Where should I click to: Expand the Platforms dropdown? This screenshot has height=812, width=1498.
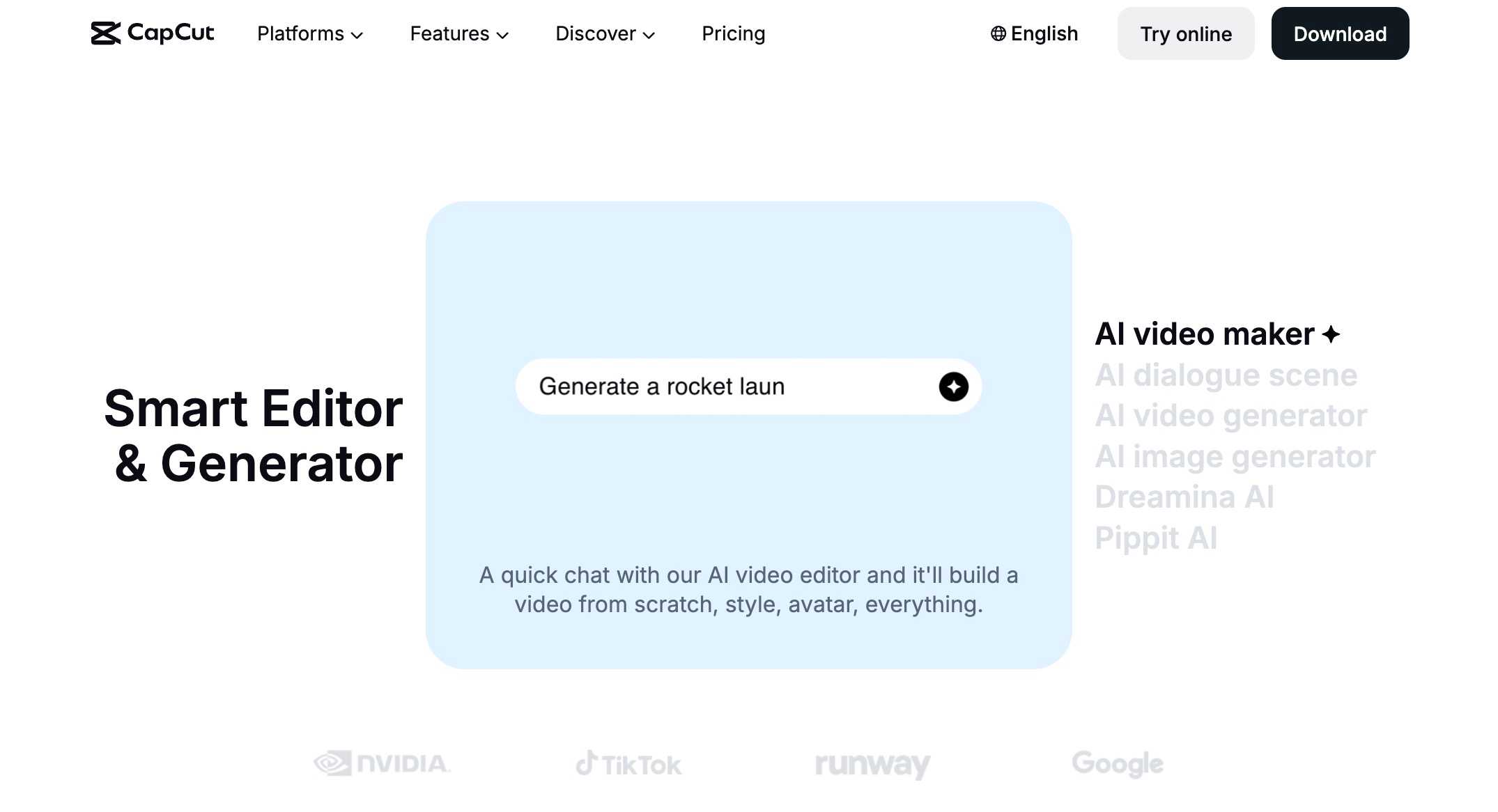(309, 33)
